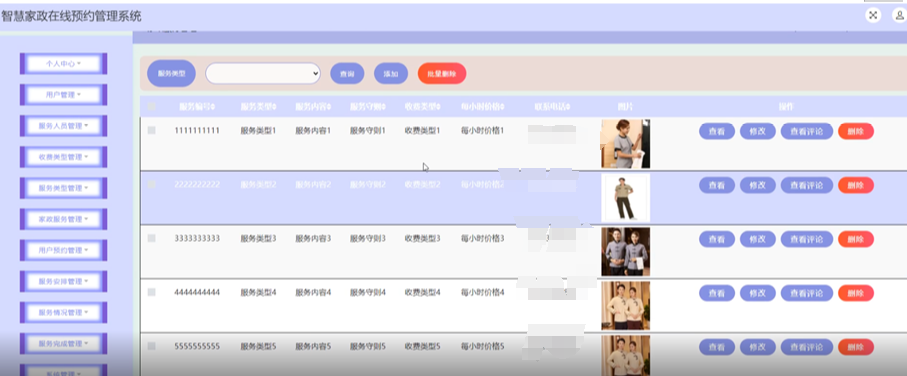Open the picture thumbnail in row 服务类型3
The width and height of the screenshot is (907, 376).
coord(625,252)
